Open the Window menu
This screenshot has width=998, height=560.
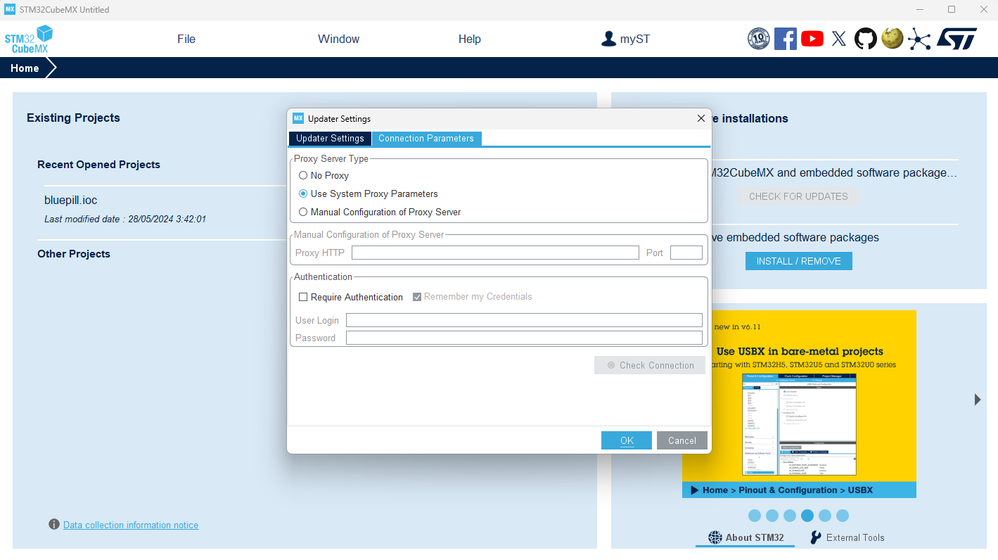pos(339,39)
